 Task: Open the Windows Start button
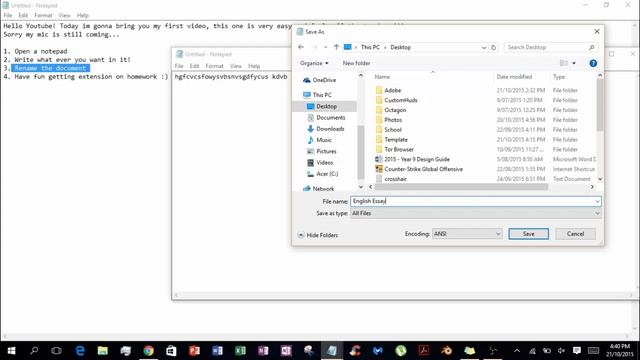click(x=11, y=351)
